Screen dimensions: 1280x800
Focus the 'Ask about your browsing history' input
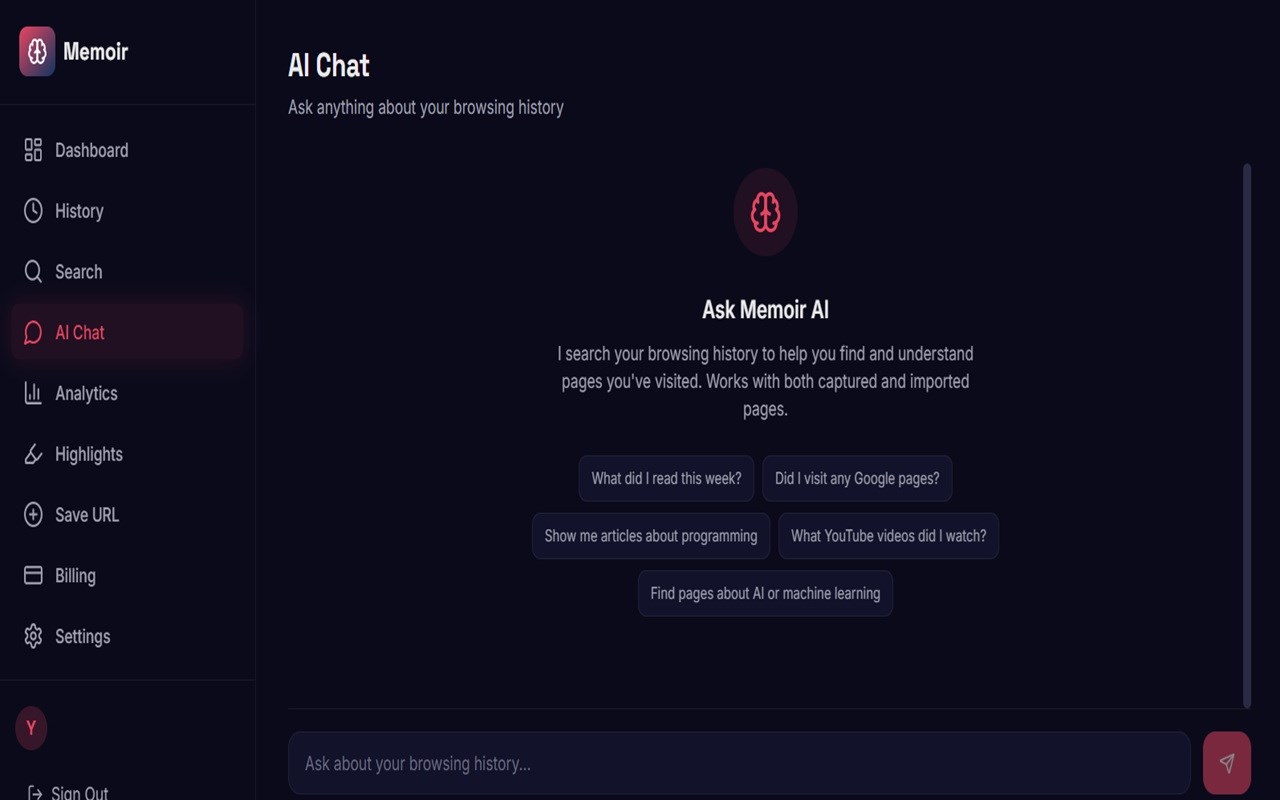point(738,764)
